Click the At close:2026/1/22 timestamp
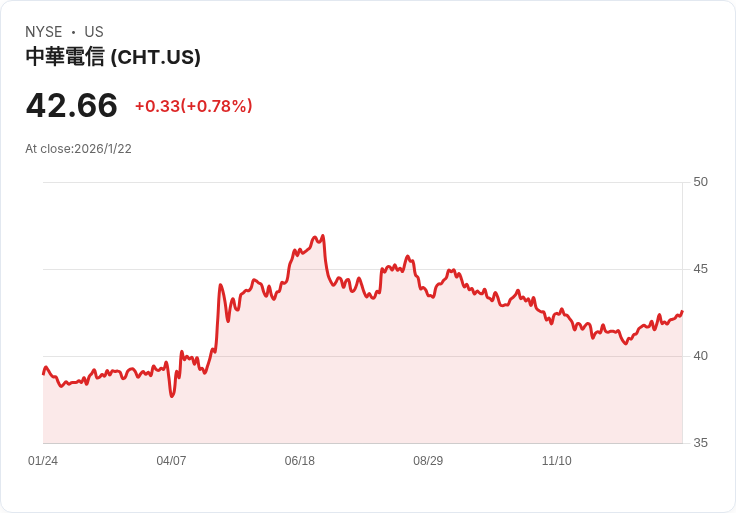736x513 pixels. coord(78,149)
